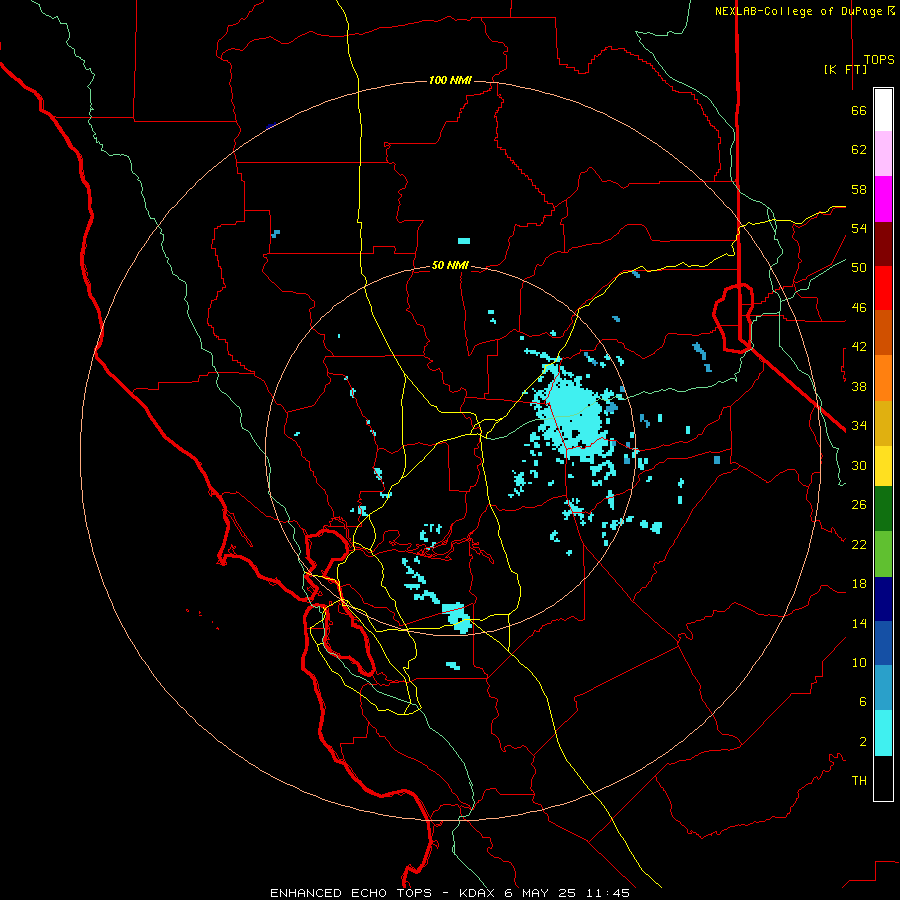Click the orange 42 K FT legend swatch

pos(883,378)
